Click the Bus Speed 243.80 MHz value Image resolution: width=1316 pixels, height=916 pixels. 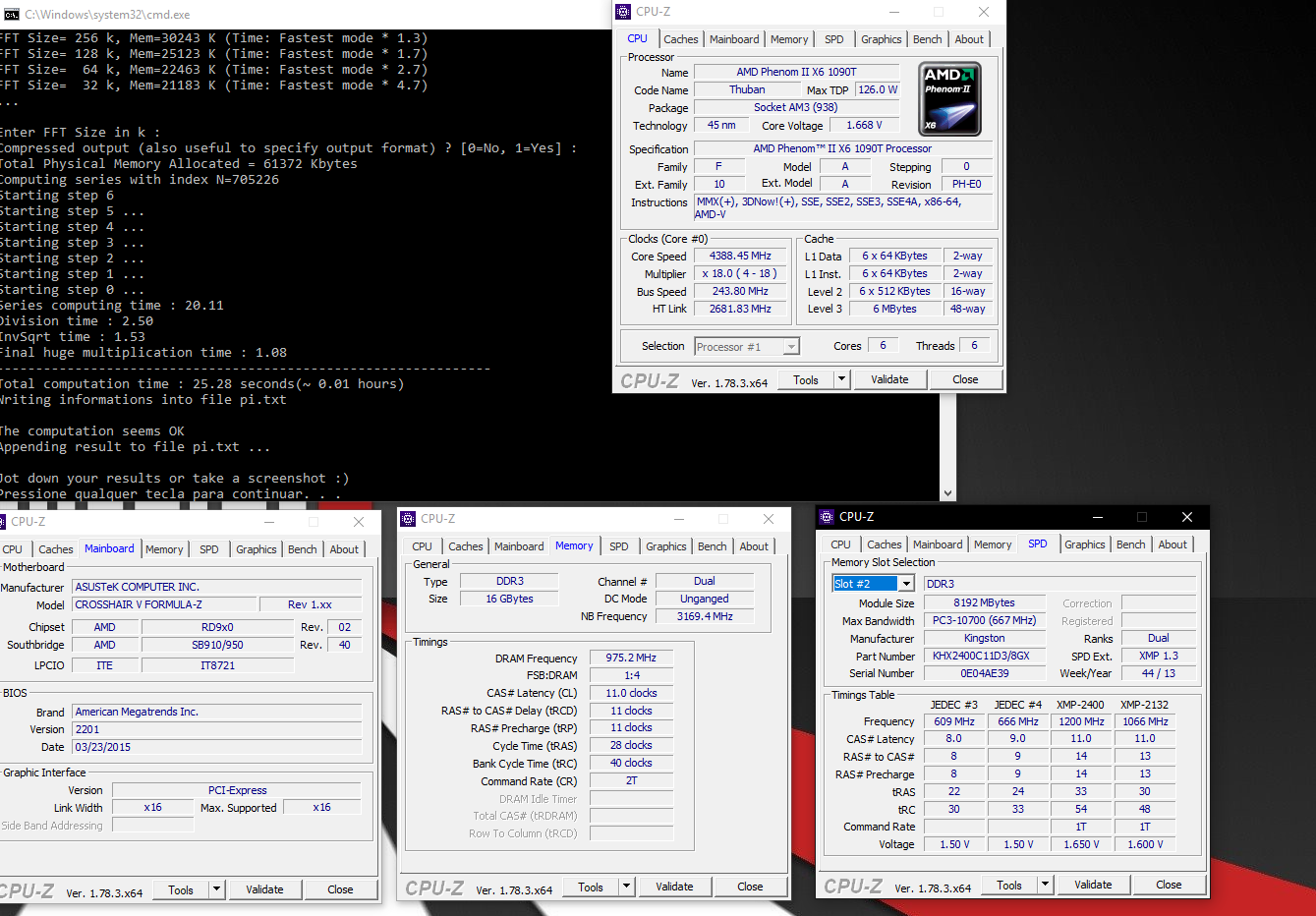(x=740, y=291)
